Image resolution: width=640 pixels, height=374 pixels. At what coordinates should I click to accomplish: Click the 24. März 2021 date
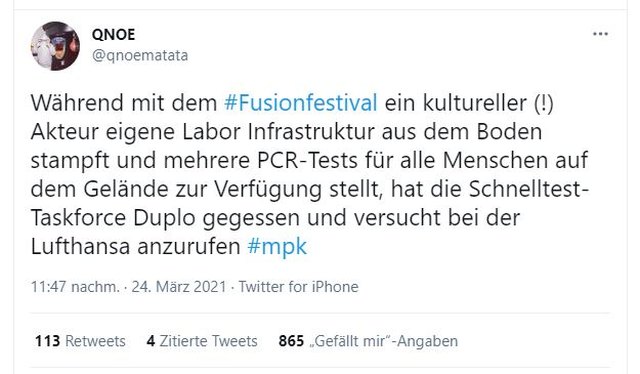tap(179, 287)
